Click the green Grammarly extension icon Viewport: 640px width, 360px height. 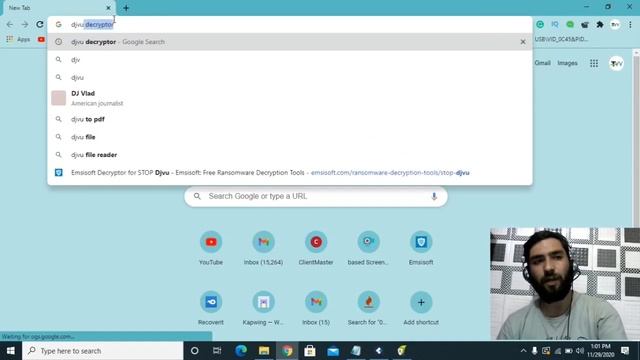click(540, 24)
